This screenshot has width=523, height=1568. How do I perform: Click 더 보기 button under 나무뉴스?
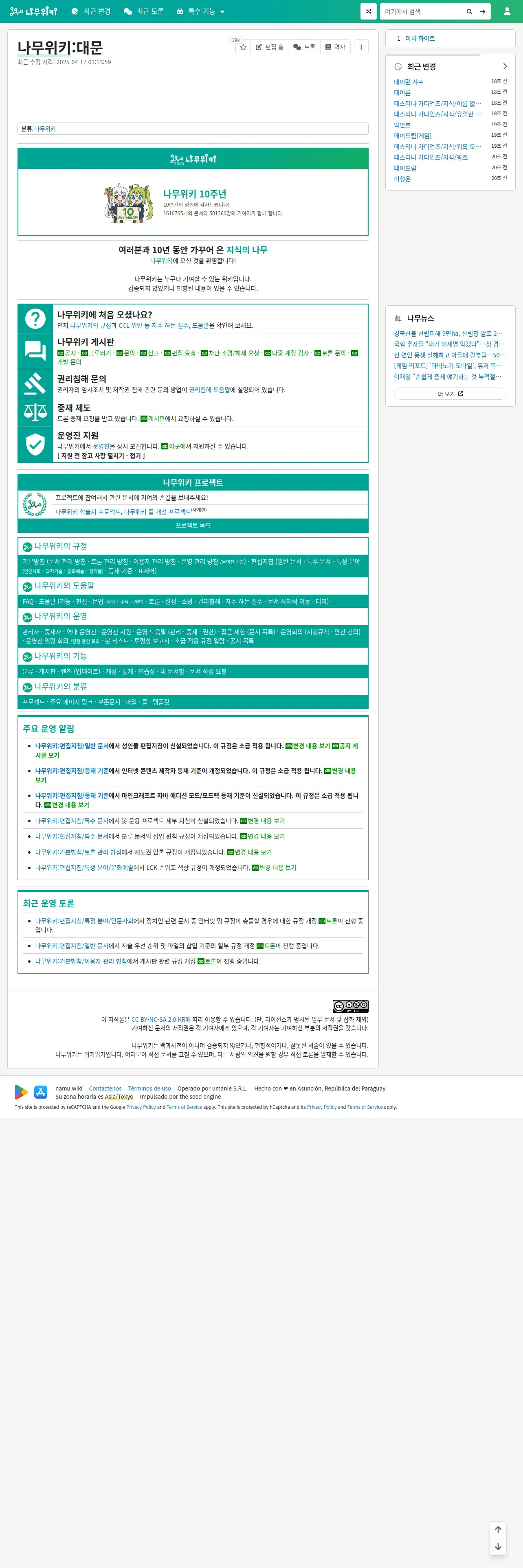(x=450, y=394)
